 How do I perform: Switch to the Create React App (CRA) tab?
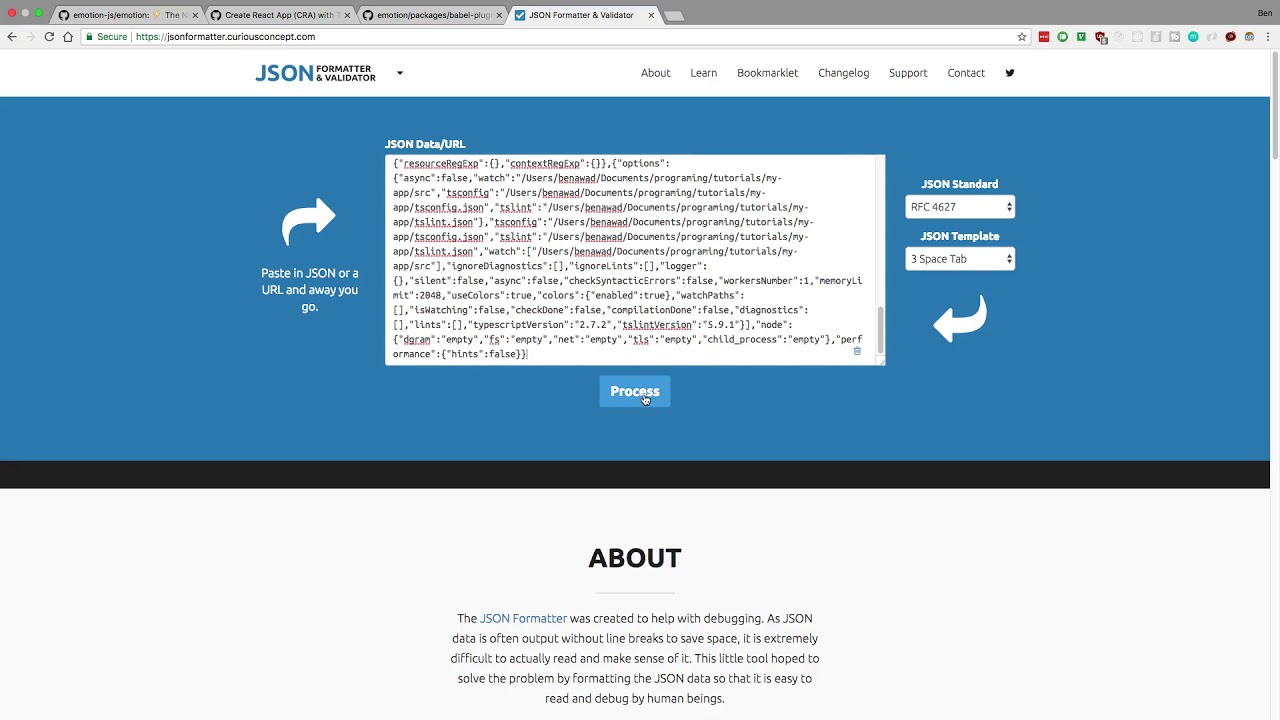pyautogui.click(x=278, y=15)
